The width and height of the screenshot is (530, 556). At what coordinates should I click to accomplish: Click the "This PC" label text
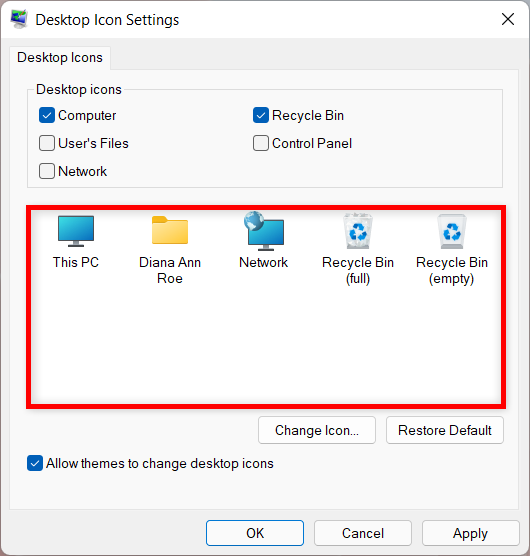76,262
